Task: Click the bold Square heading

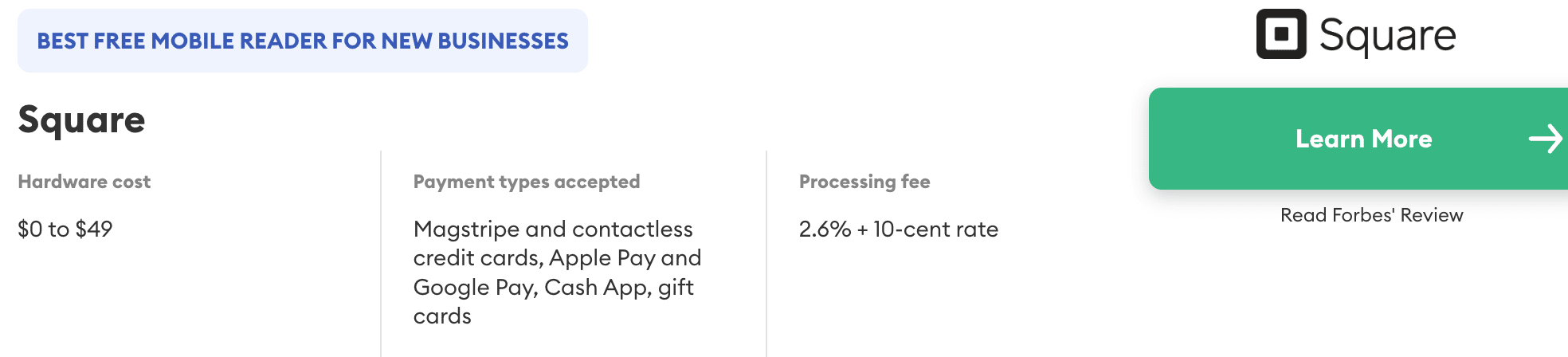Action: pyautogui.click(x=81, y=120)
